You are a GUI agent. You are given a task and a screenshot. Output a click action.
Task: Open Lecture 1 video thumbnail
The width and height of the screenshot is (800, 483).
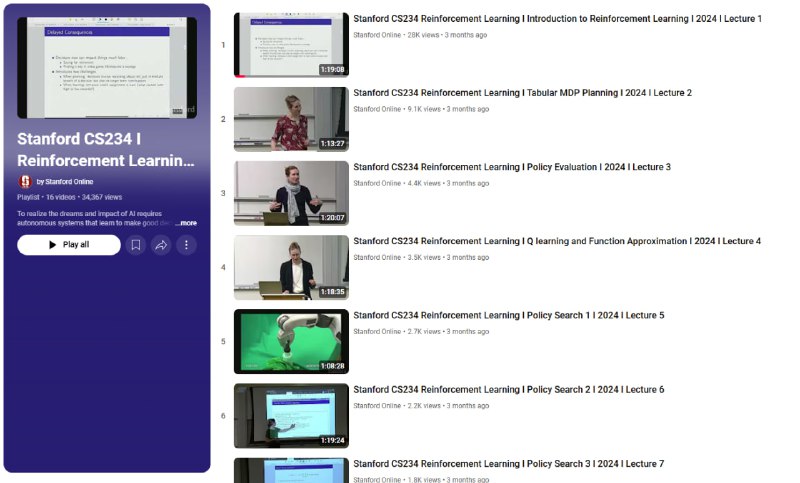click(291, 45)
